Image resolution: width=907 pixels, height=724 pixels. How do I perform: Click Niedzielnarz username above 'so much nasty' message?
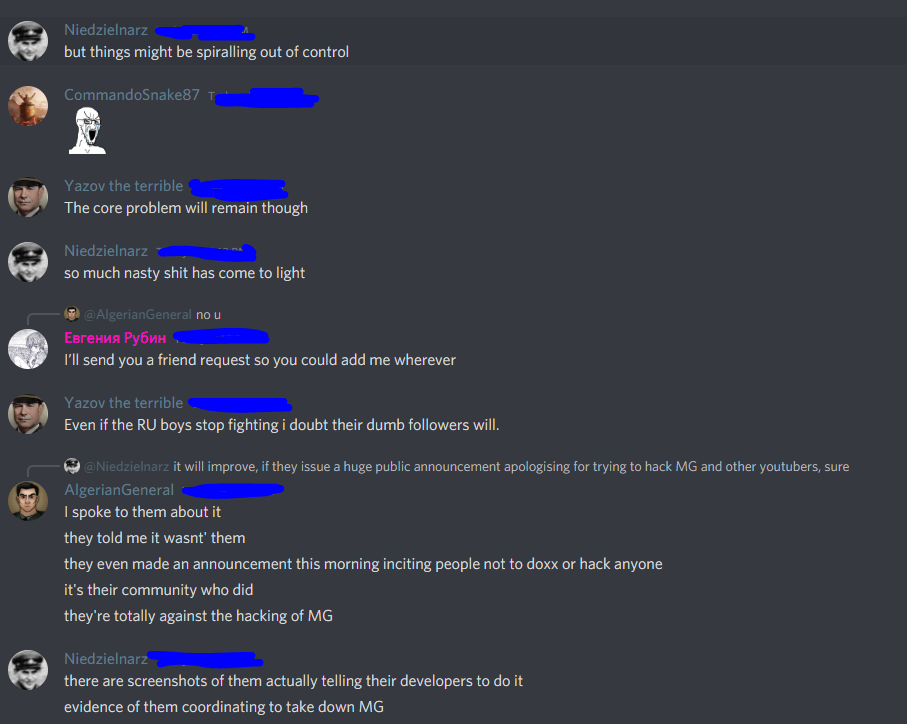click(x=106, y=251)
